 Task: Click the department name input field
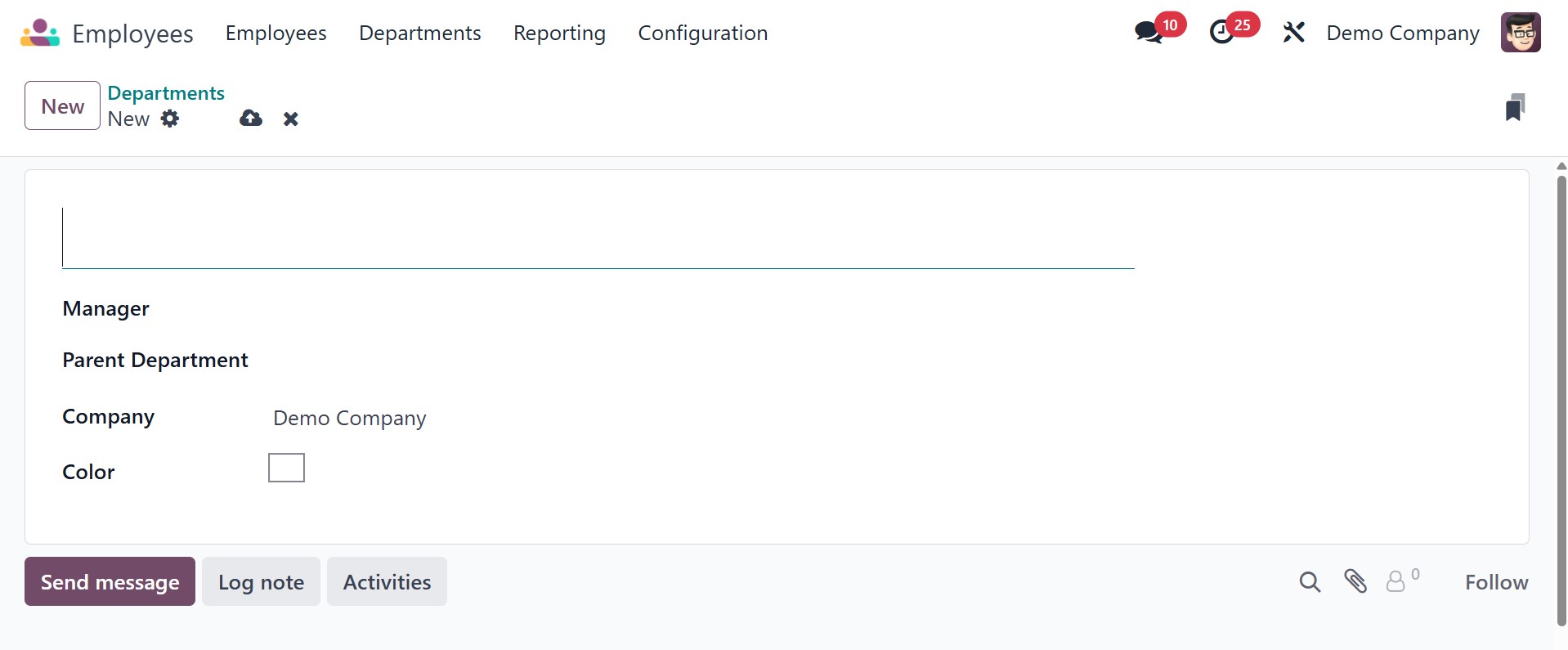(598, 238)
